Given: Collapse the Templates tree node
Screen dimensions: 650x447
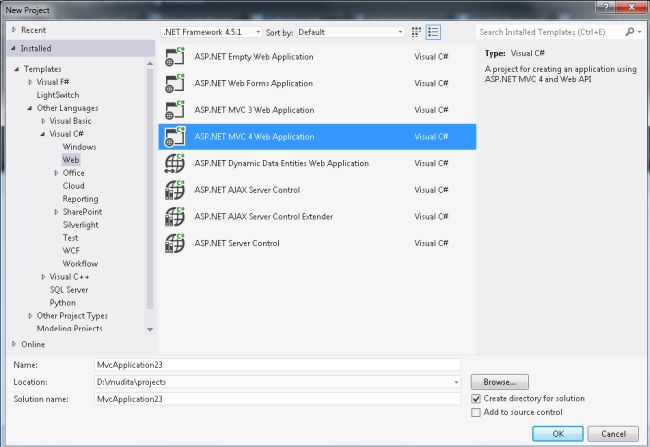Looking at the screenshot, I should tap(17, 69).
